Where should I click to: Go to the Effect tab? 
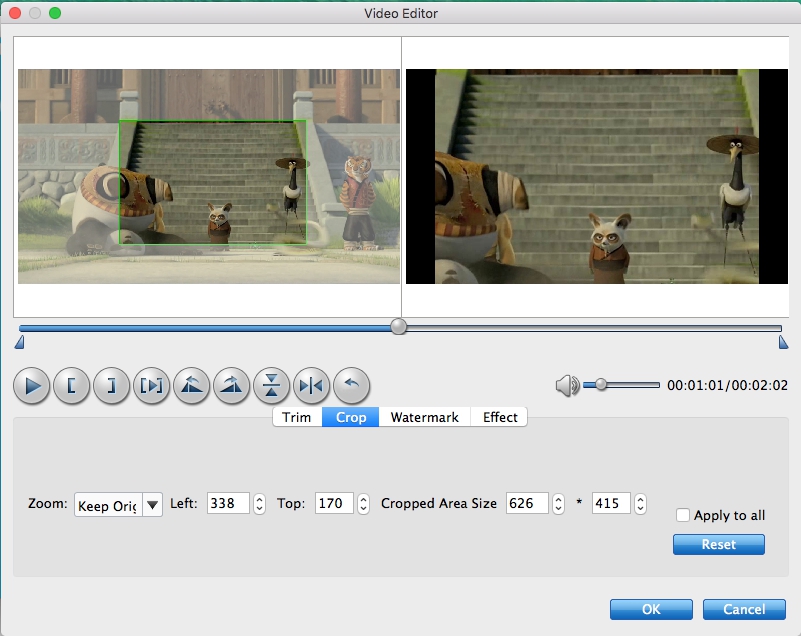pos(500,417)
